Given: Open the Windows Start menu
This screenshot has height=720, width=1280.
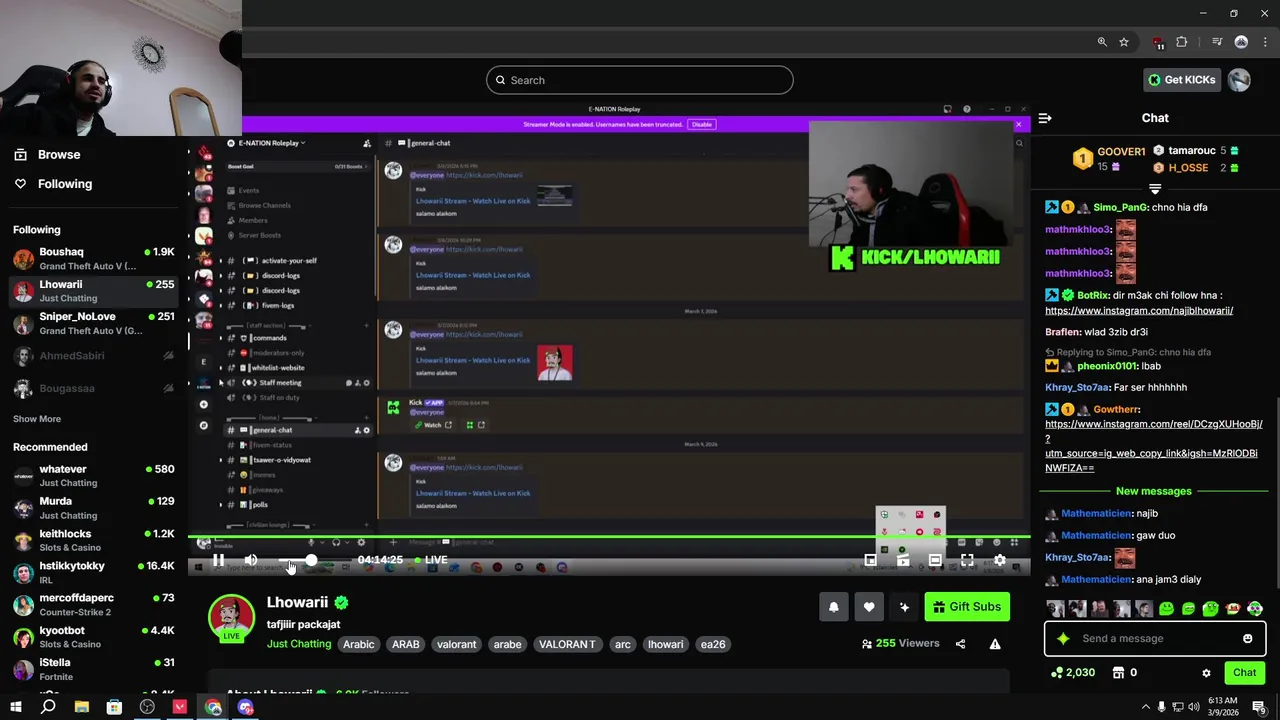Looking at the screenshot, I should 15,707.
